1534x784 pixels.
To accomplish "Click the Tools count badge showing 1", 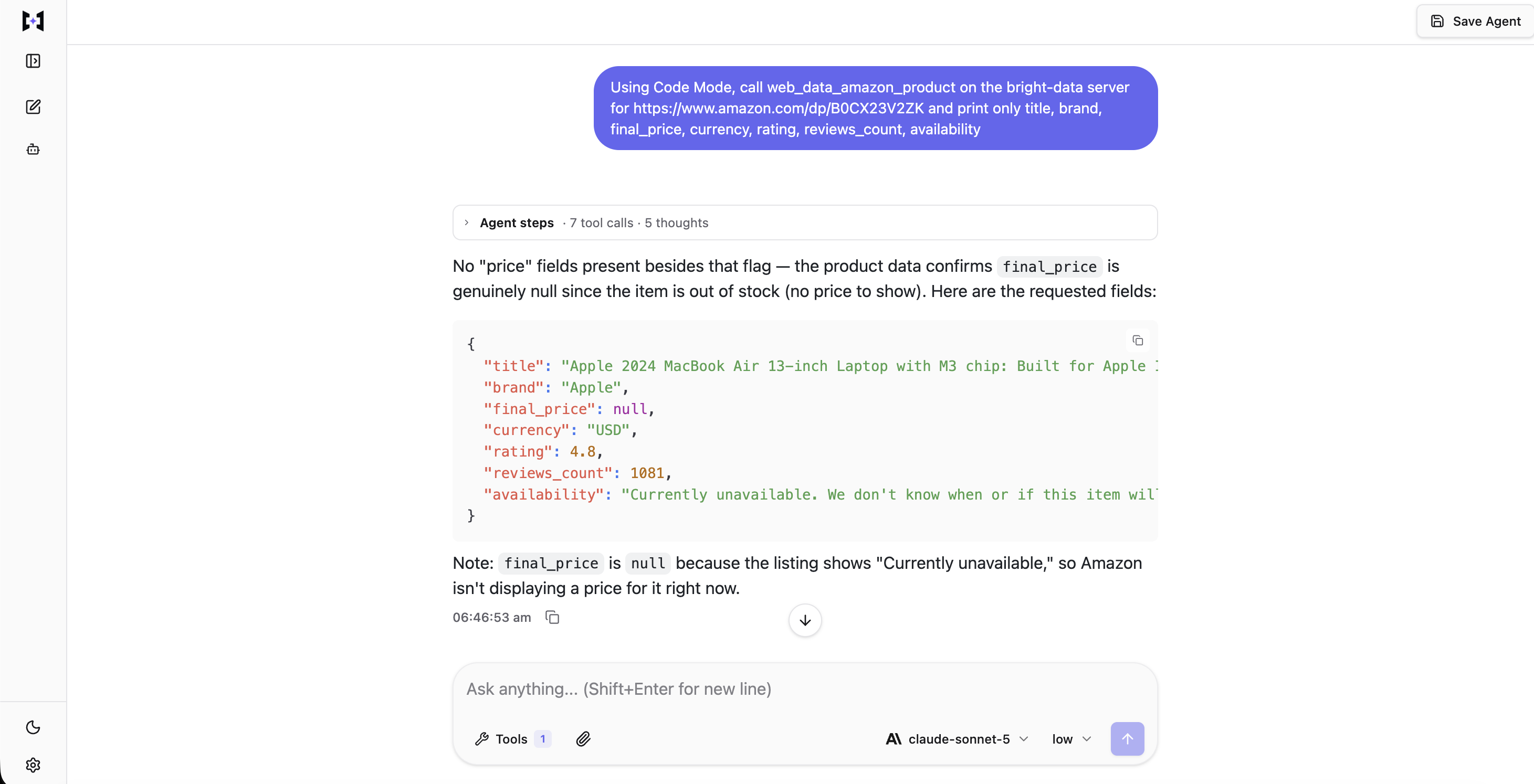I will pyautogui.click(x=542, y=739).
